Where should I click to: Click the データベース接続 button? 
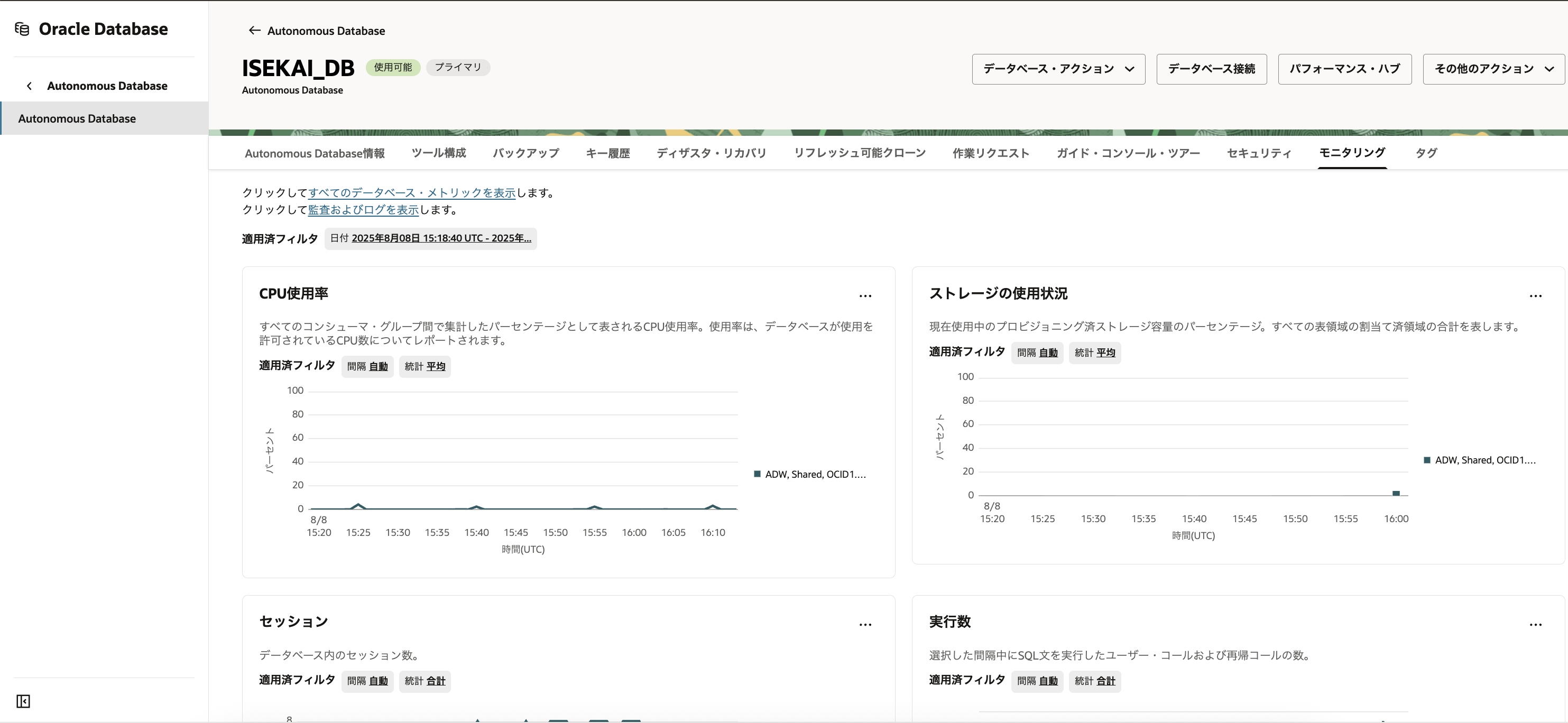[x=1210, y=69]
